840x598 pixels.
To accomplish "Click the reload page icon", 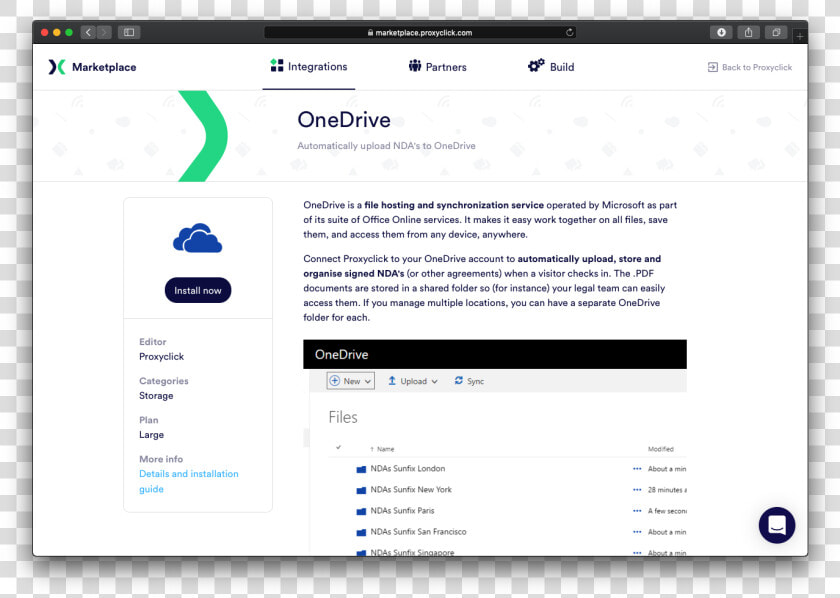I will tap(569, 33).
